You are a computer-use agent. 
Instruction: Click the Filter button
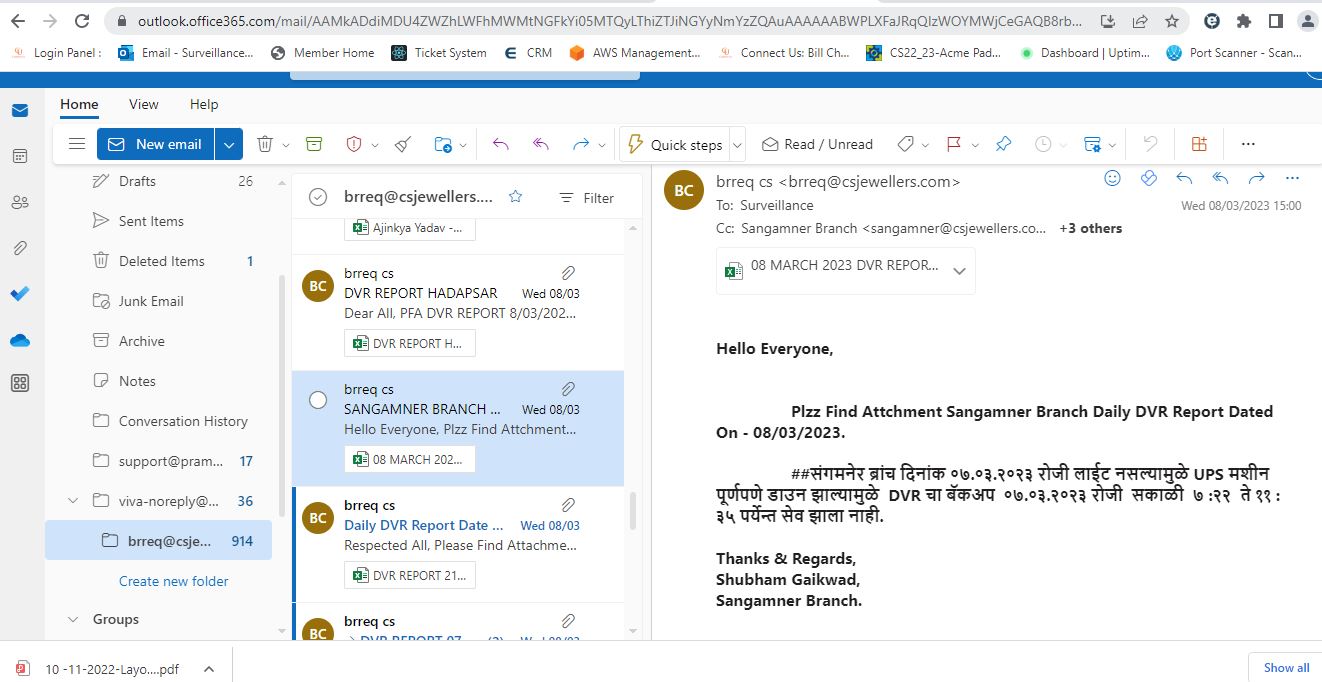pos(587,198)
